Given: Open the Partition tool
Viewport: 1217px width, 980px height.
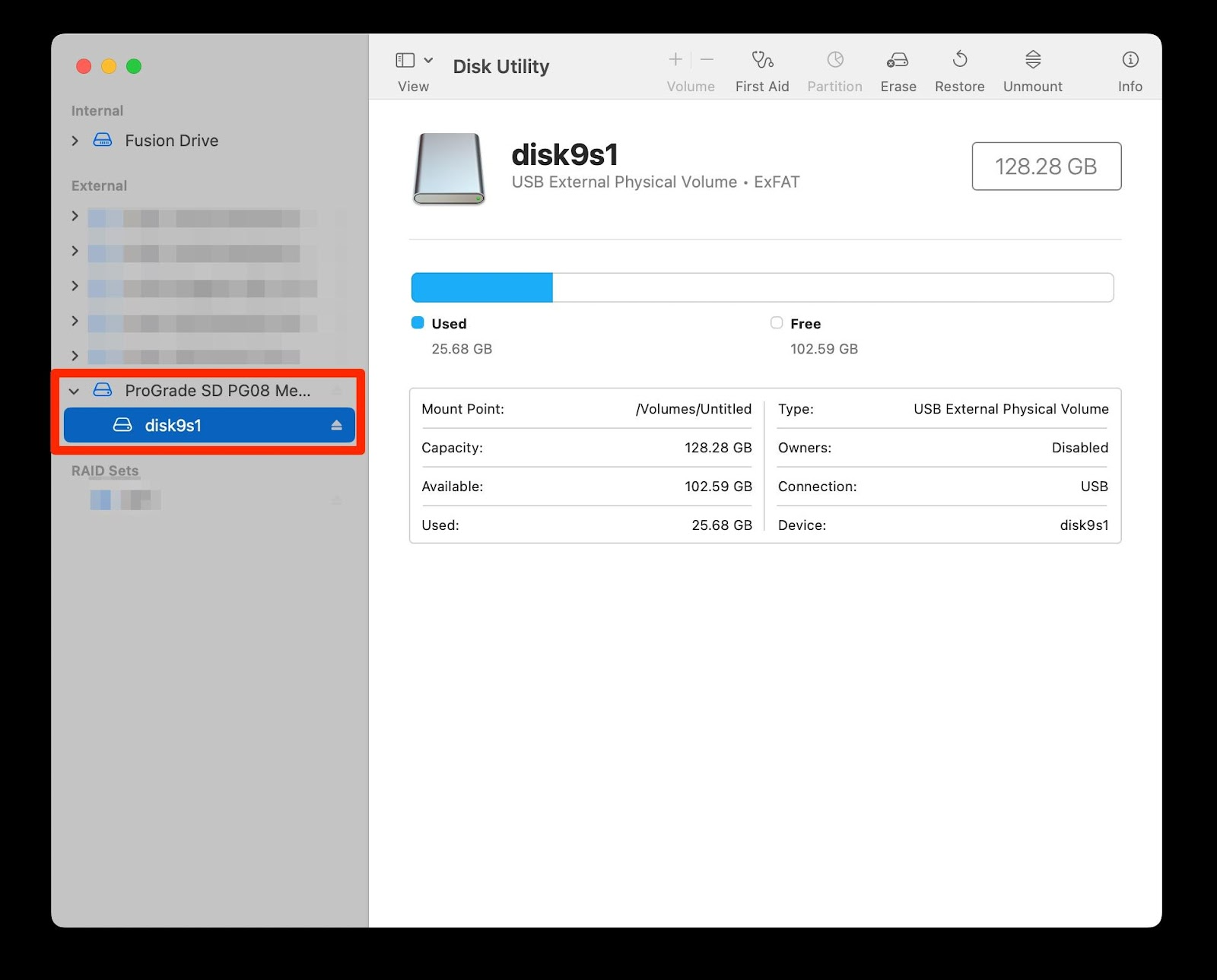Looking at the screenshot, I should 834,68.
